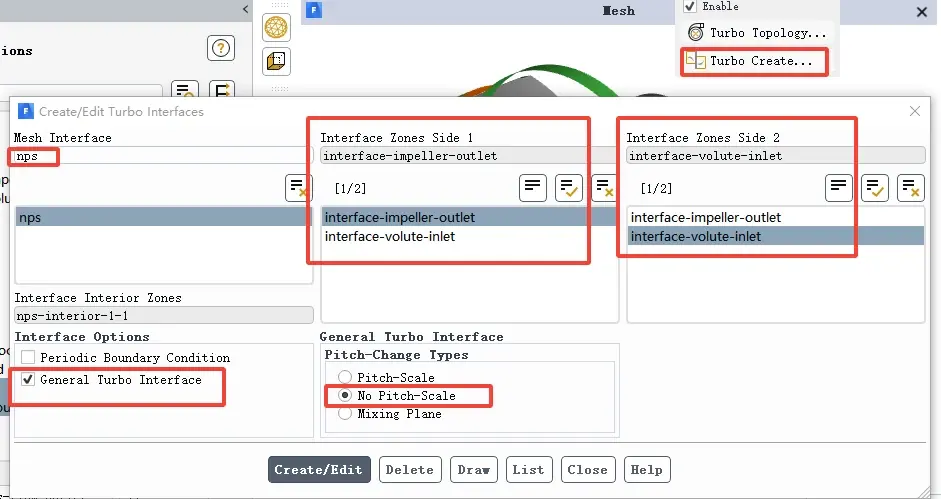Click the Create/Edit button
941x499 pixels.
(319, 470)
